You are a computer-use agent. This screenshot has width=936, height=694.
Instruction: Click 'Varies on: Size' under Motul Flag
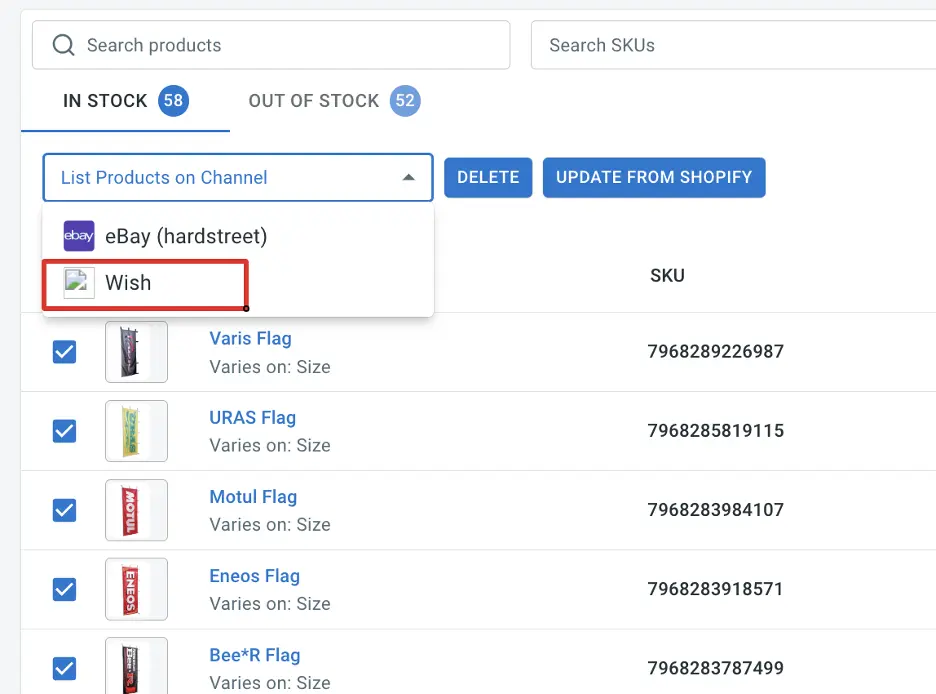click(x=270, y=525)
